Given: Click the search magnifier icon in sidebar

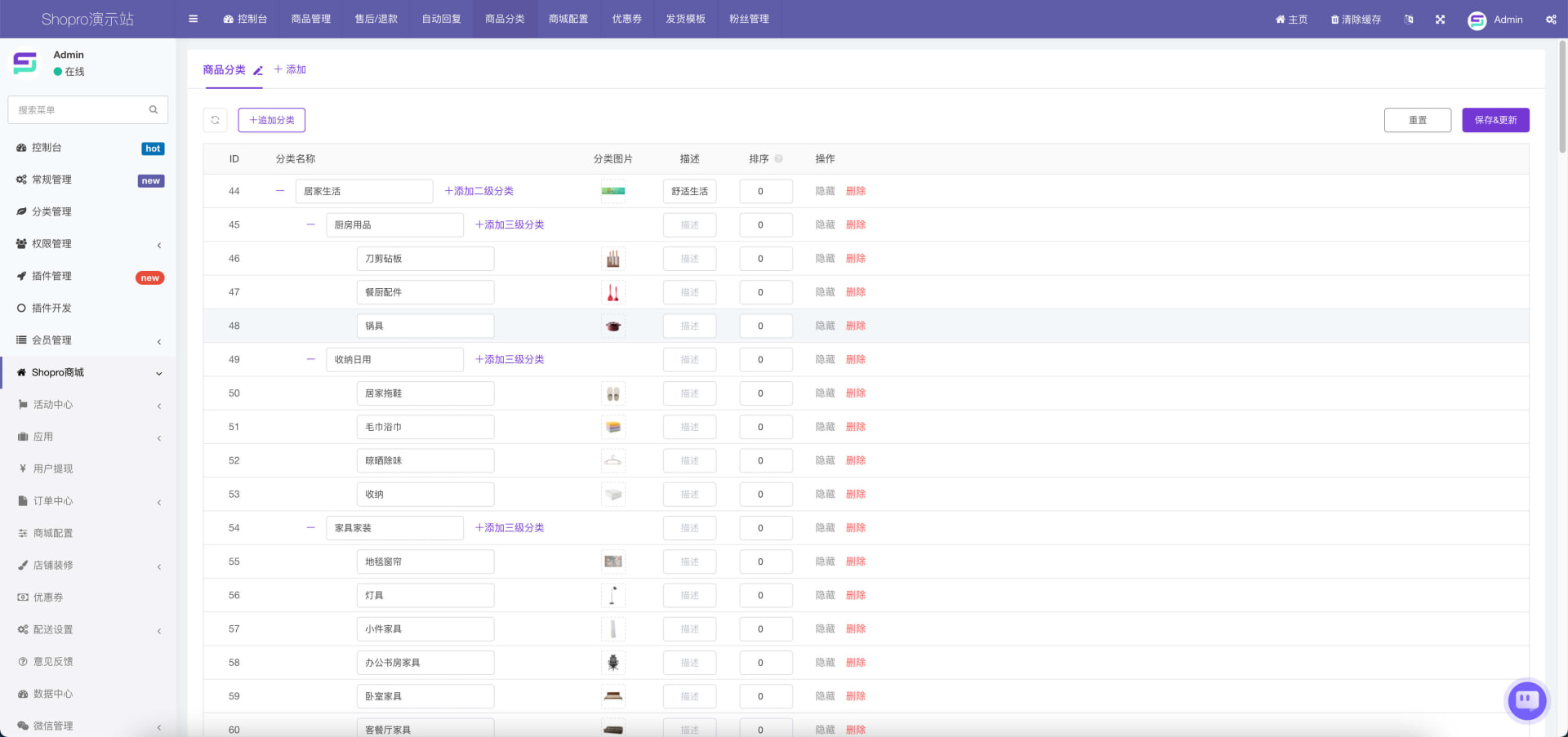Looking at the screenshot, I should (153, 109).
